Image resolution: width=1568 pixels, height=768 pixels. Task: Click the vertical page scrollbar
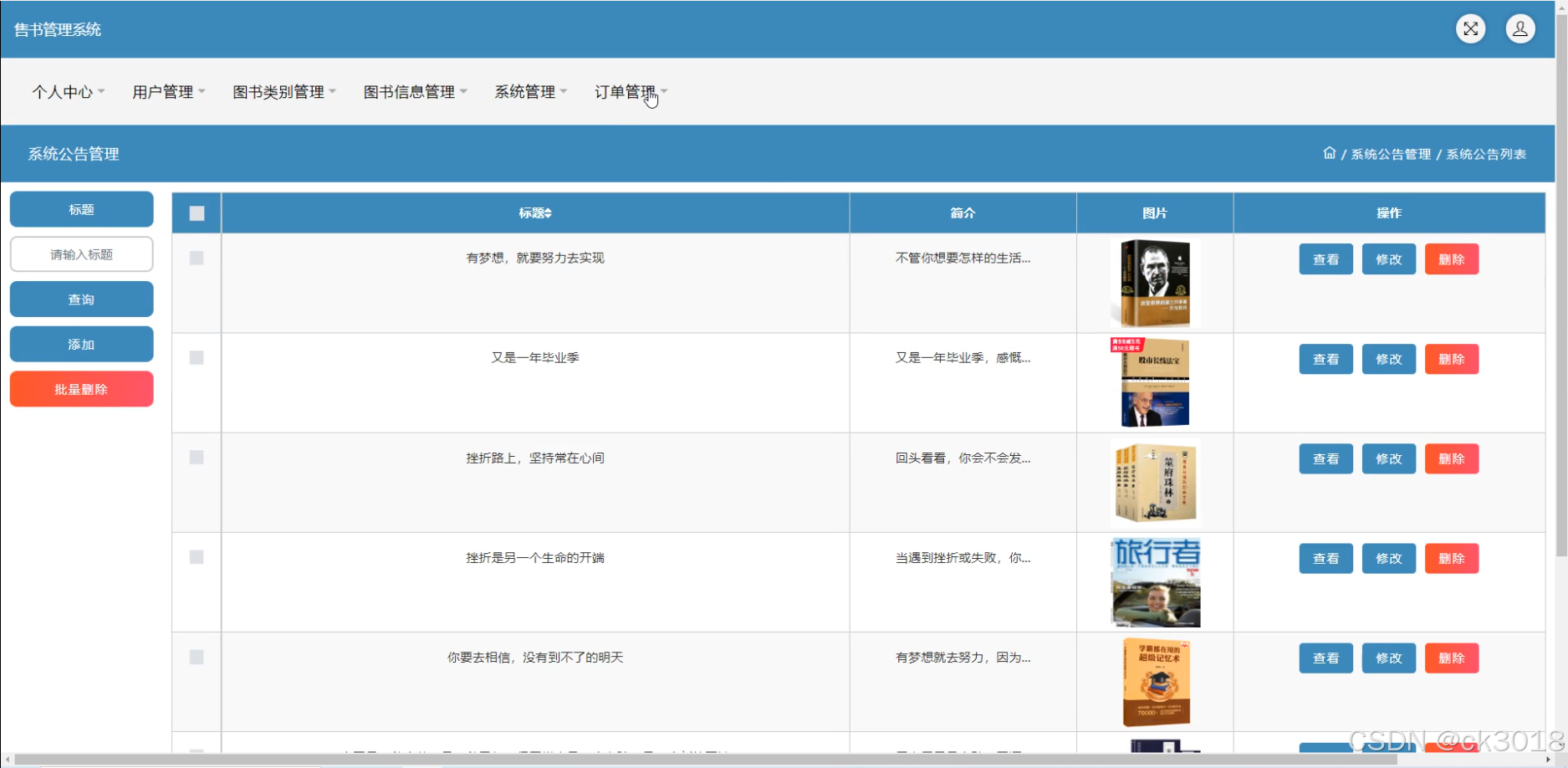(x=1561, y=284)
